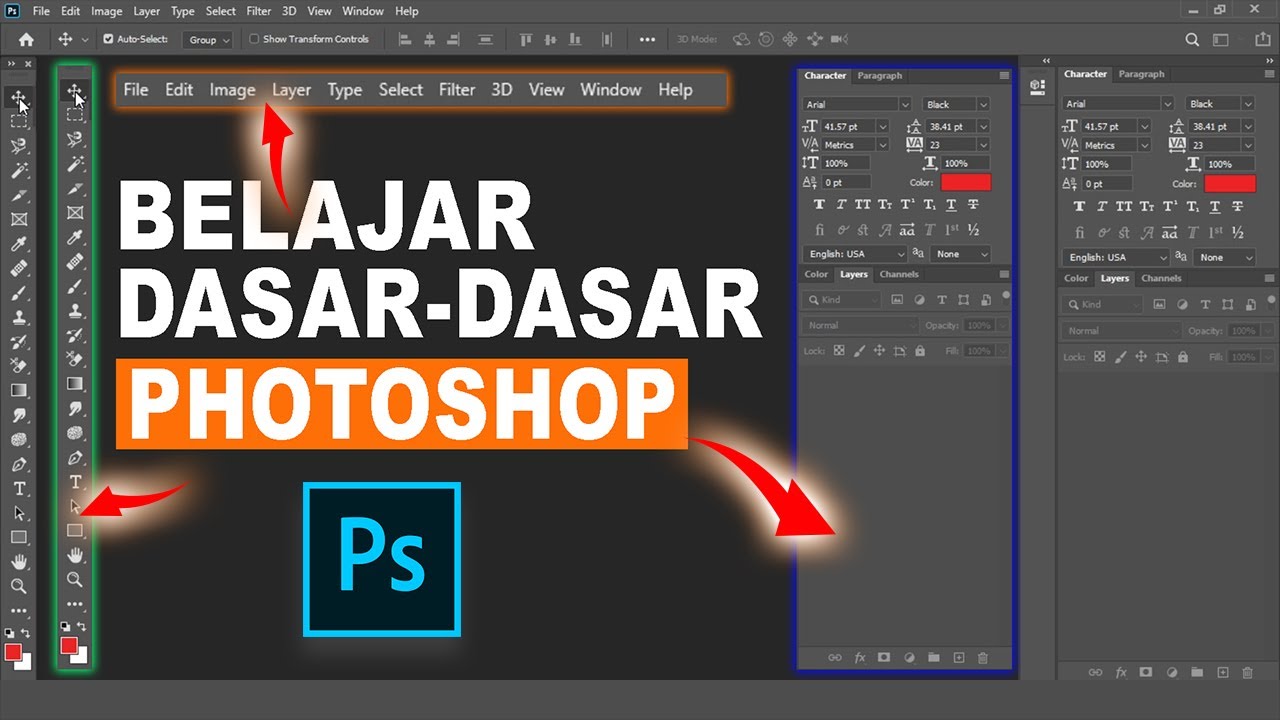Click add layer mask in the rightmost panel
Viewport: 1280px width, 720px height.
[1146, 672]
